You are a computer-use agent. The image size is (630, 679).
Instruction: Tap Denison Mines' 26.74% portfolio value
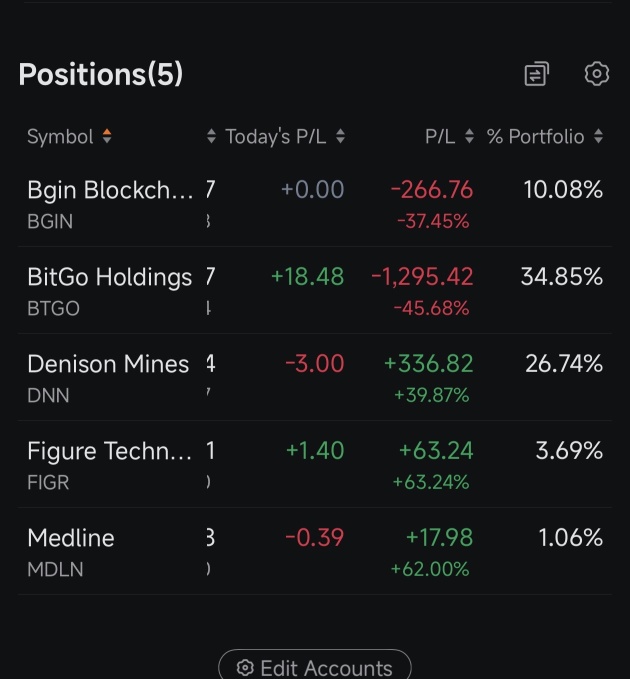tap(564, 363)
